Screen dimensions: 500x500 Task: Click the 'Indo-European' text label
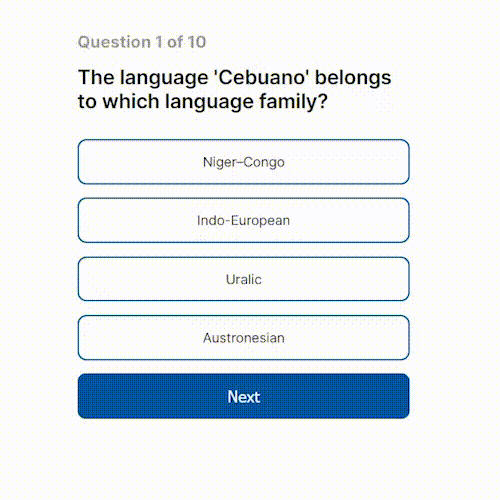click(244, 221)
